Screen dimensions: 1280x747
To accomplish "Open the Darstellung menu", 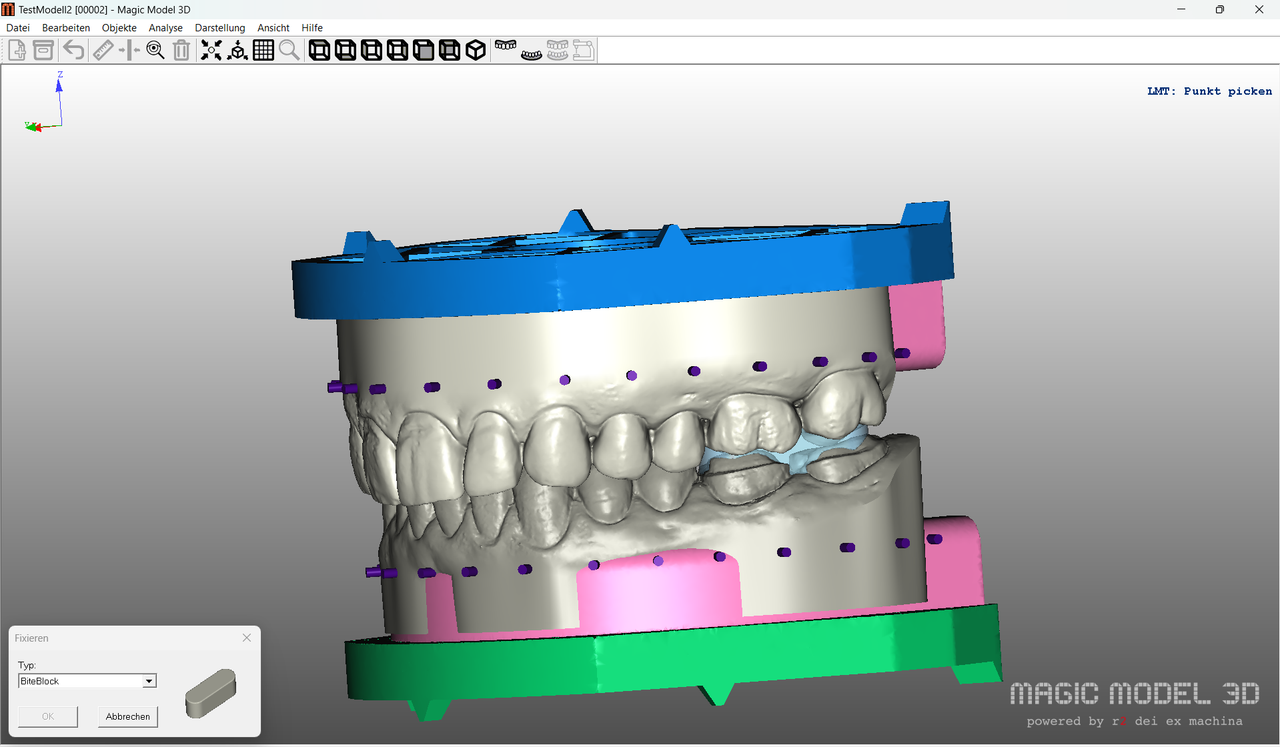I will tap(220, 28).
